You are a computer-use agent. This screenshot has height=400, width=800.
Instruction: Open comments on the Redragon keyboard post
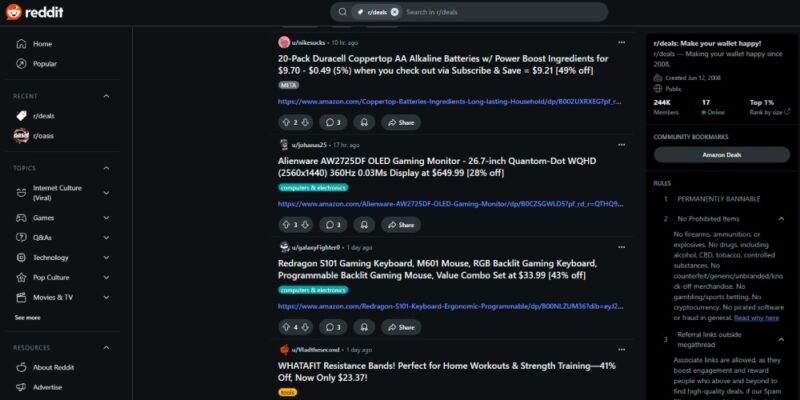(x=333, y=327)
